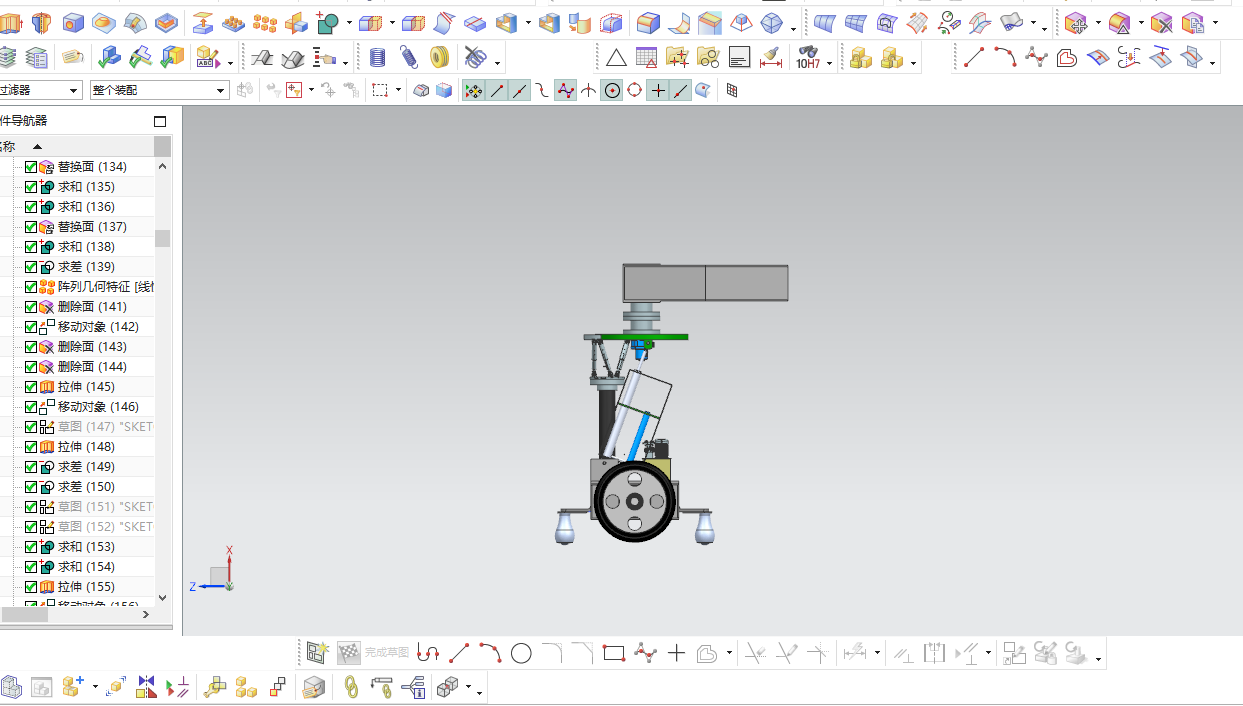This screenshot has height=706, width=1243.
Task: Open the annotation ABC tool dropdown arrow
Action: 230,63
